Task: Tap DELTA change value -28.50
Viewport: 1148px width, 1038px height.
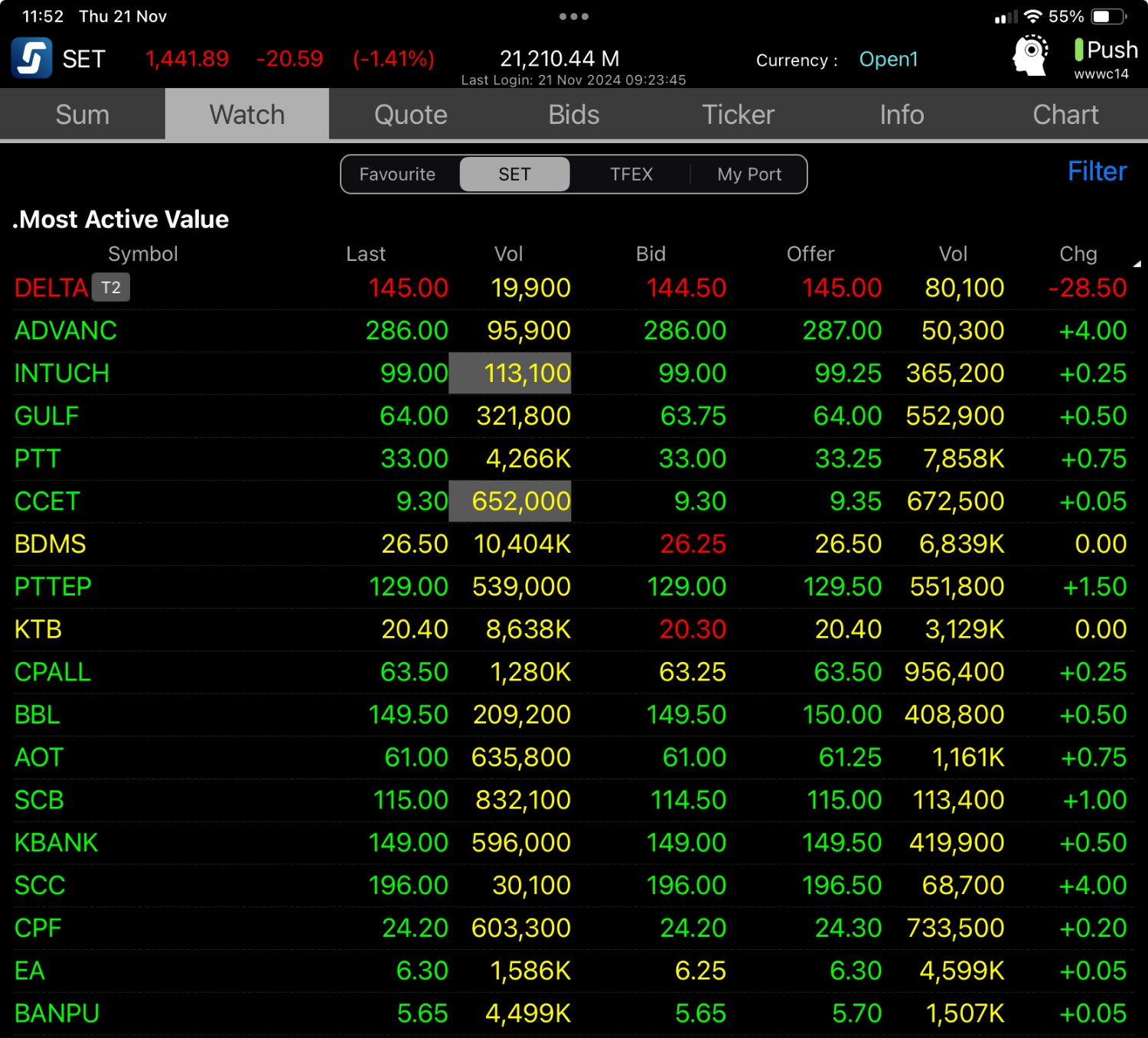Action: tap(1088, 288)
